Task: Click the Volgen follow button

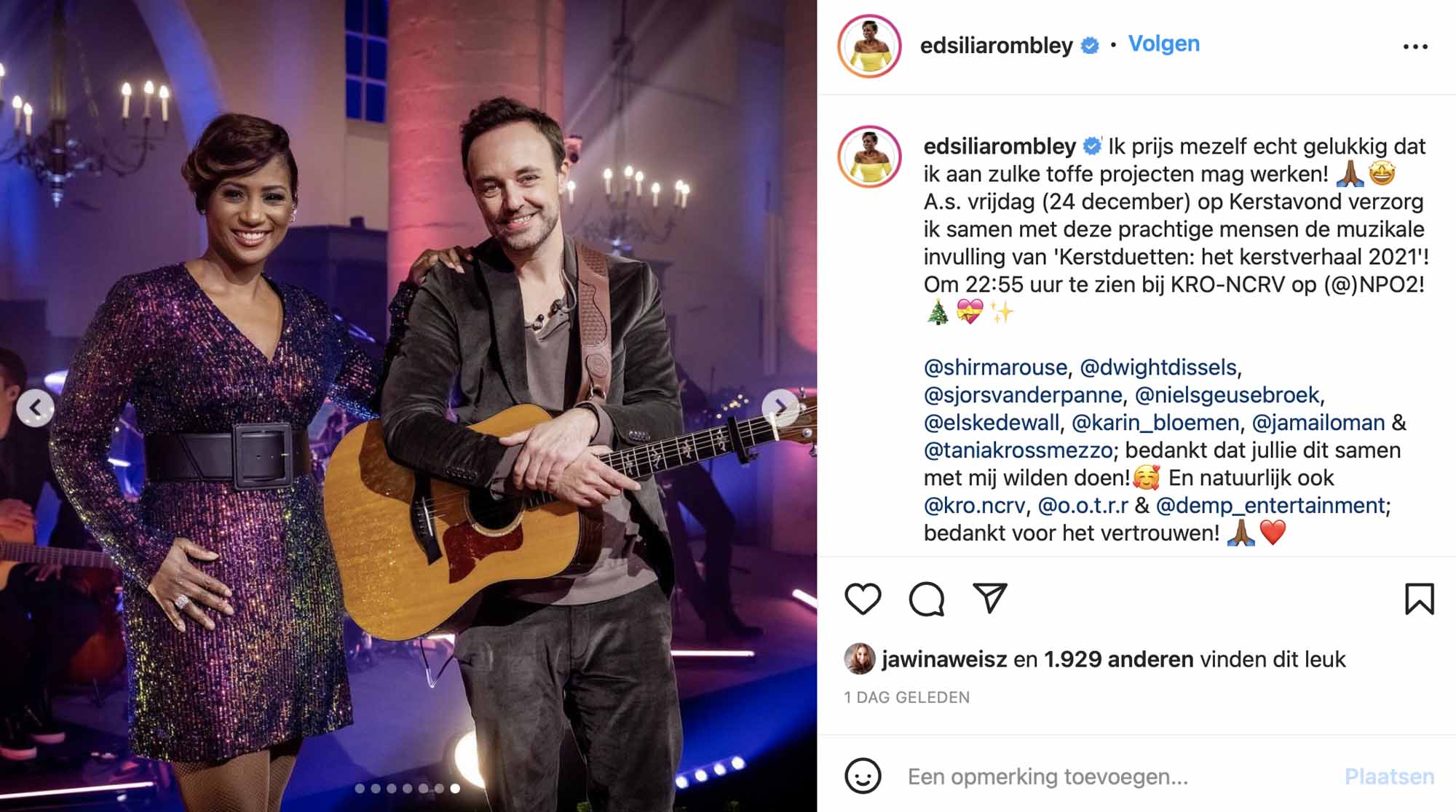Action: pyautogui.click(x=1163, y=44)
